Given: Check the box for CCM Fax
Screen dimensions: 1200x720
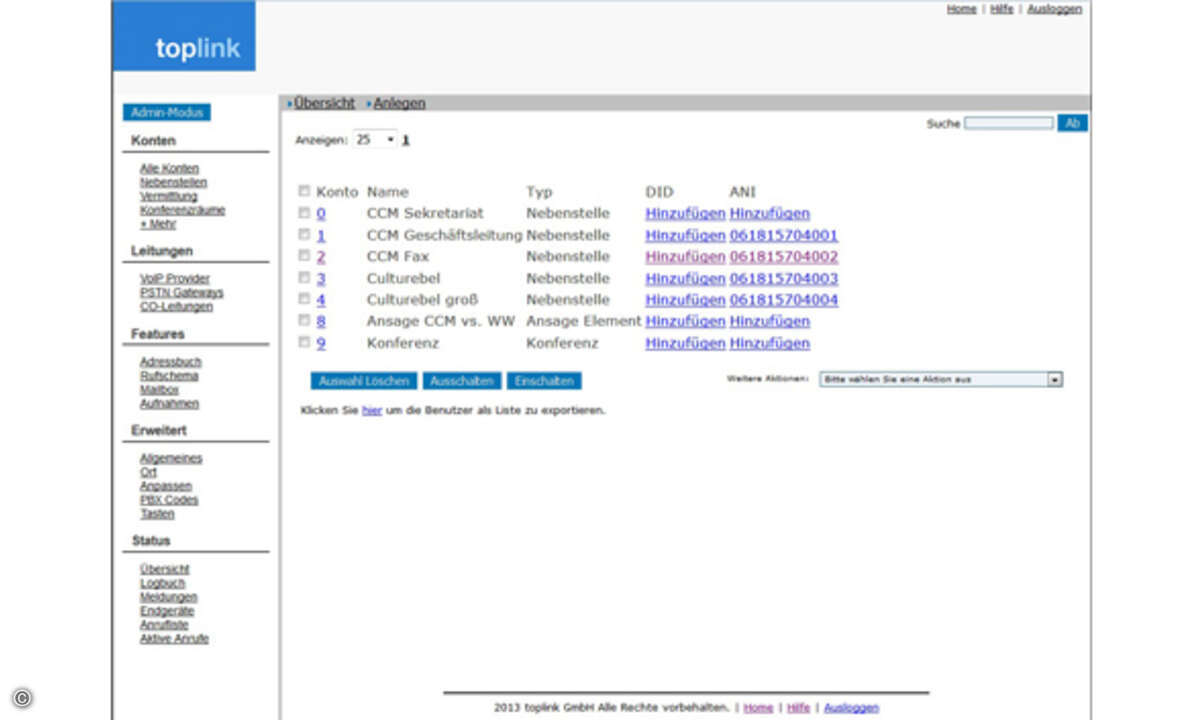Looking at the screenshot, I should [304, 256].
